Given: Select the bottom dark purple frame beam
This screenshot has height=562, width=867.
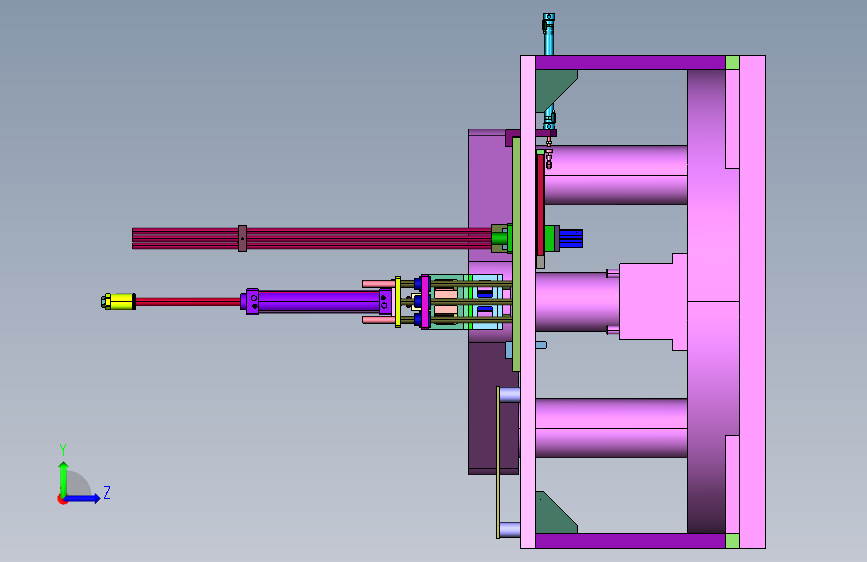Looking at the screenshot, I should tap(630, 540).
